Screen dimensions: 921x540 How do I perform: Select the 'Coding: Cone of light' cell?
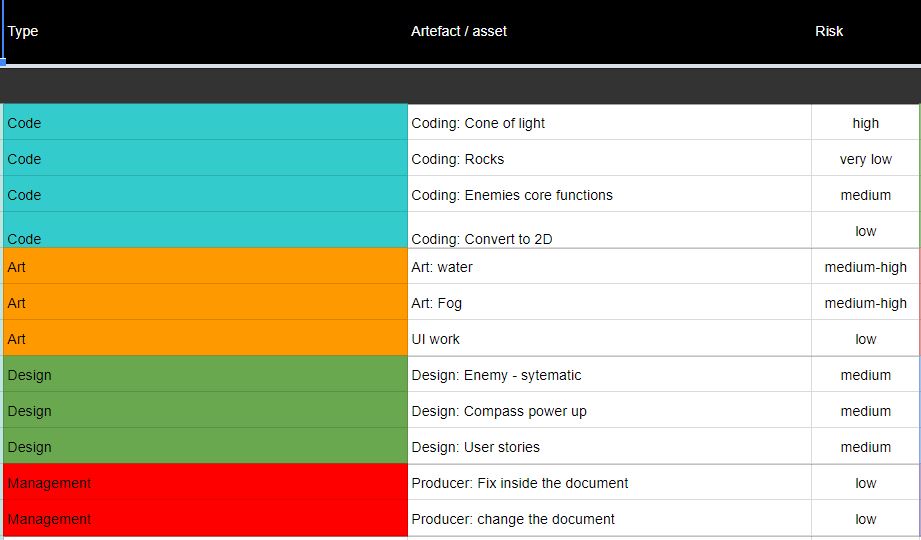(x=608, y=123)
